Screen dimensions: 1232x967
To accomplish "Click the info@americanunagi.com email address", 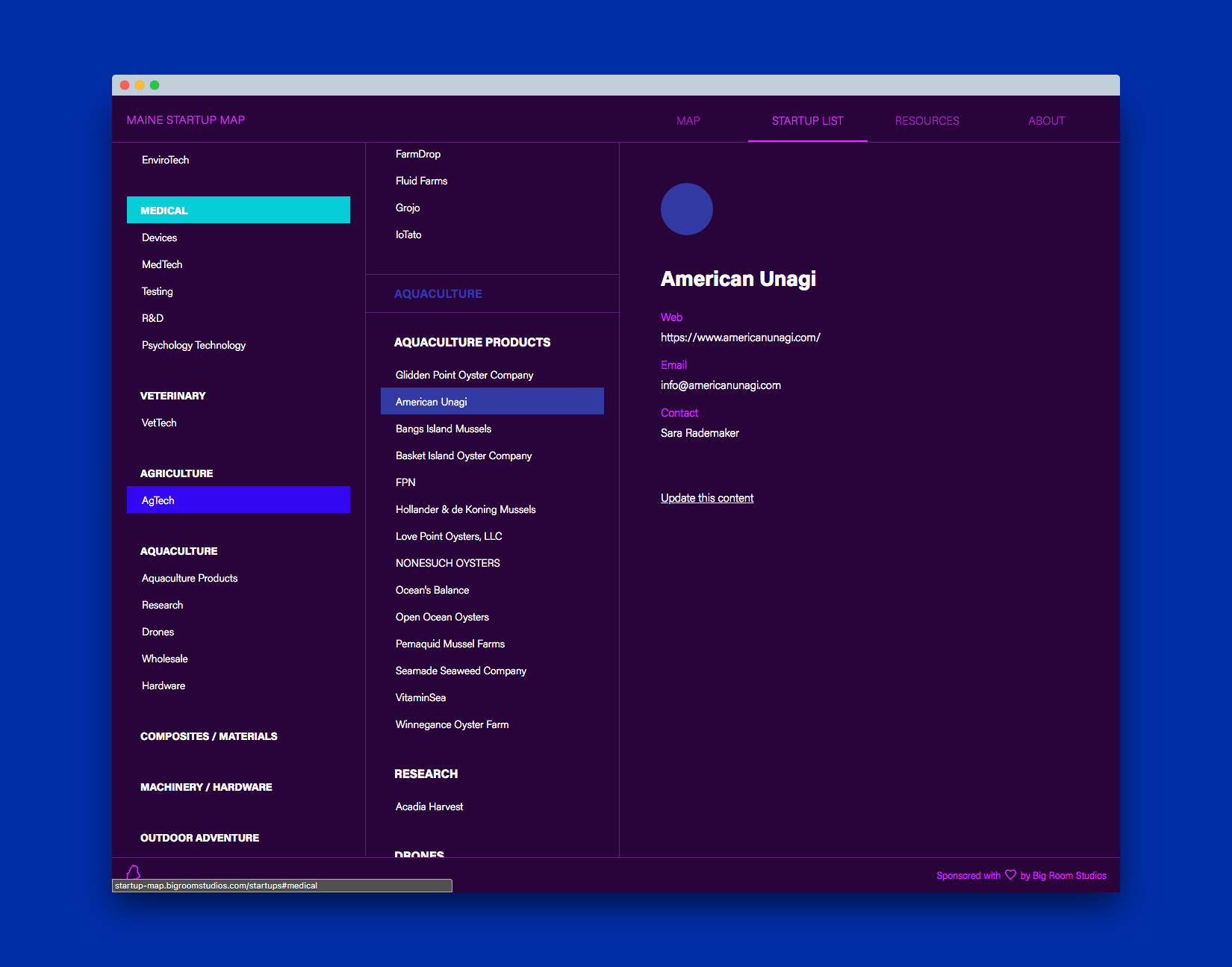I will [x=721, y=385].
